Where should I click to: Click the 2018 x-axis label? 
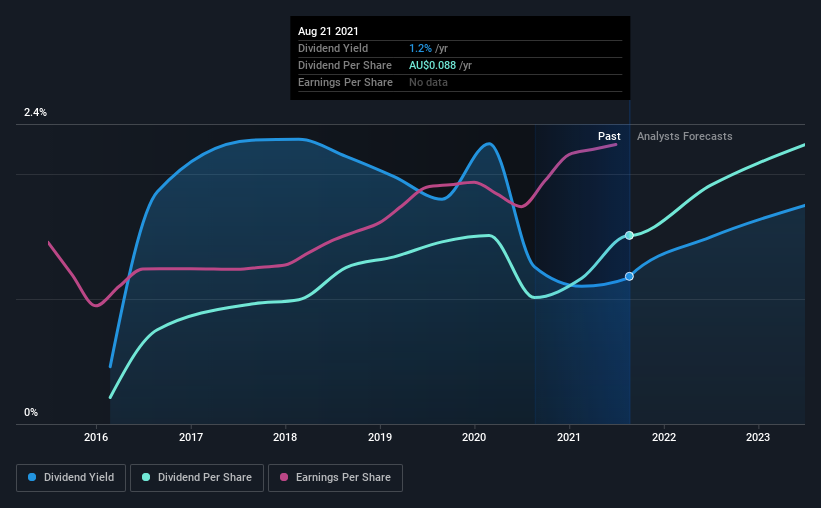click(x=285, y=437)
